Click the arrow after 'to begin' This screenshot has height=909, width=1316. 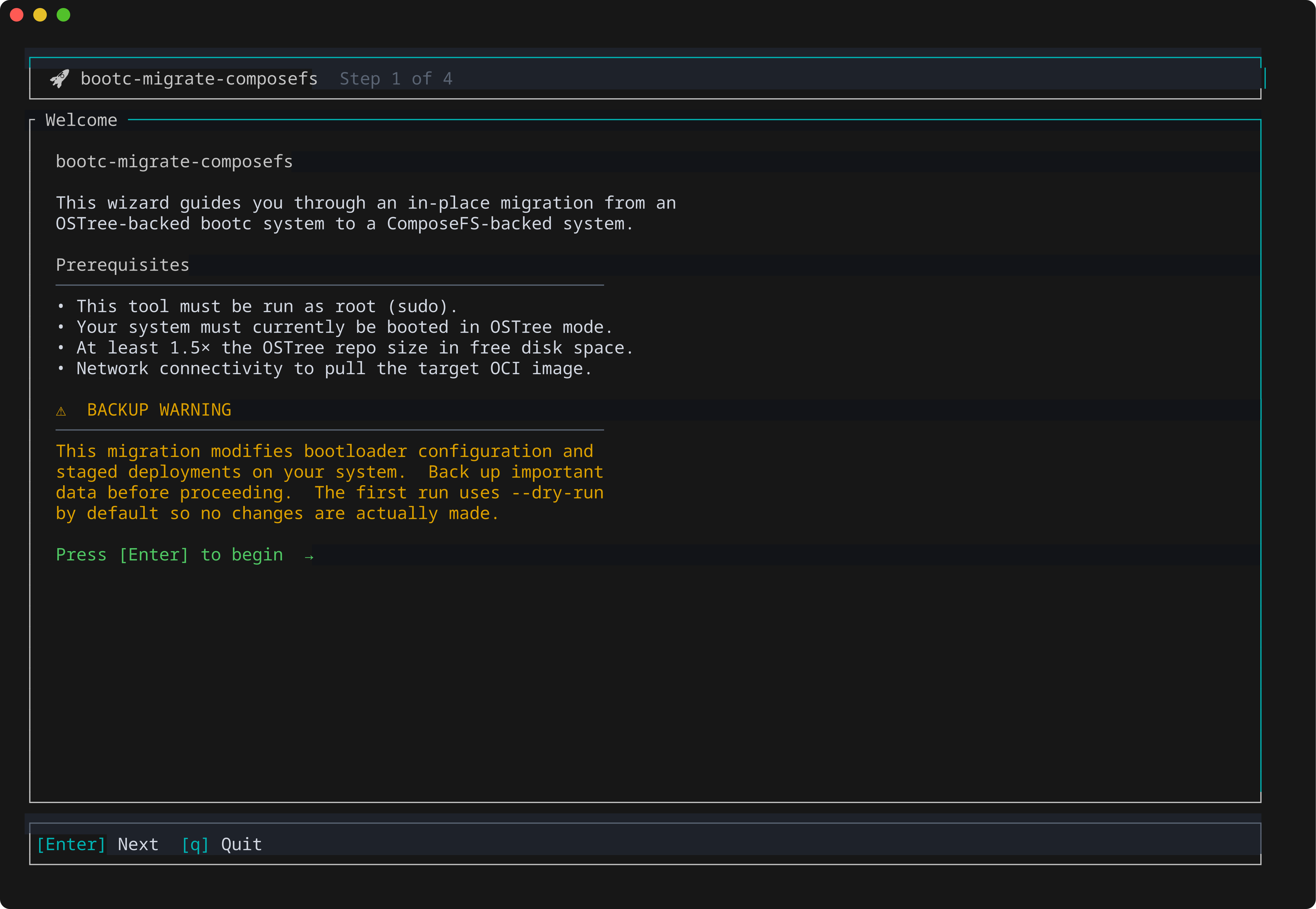click(309, 556)
